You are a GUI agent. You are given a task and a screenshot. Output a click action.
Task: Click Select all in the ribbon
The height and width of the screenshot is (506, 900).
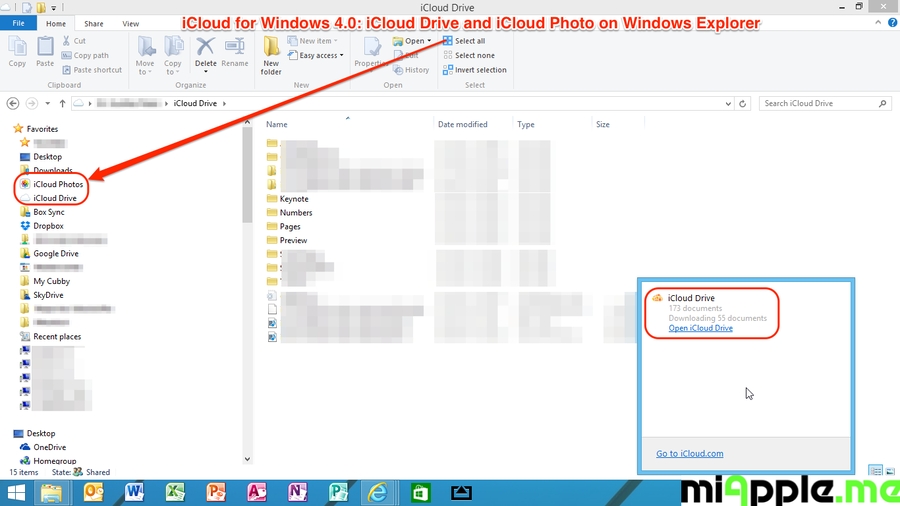coord(469,41)
